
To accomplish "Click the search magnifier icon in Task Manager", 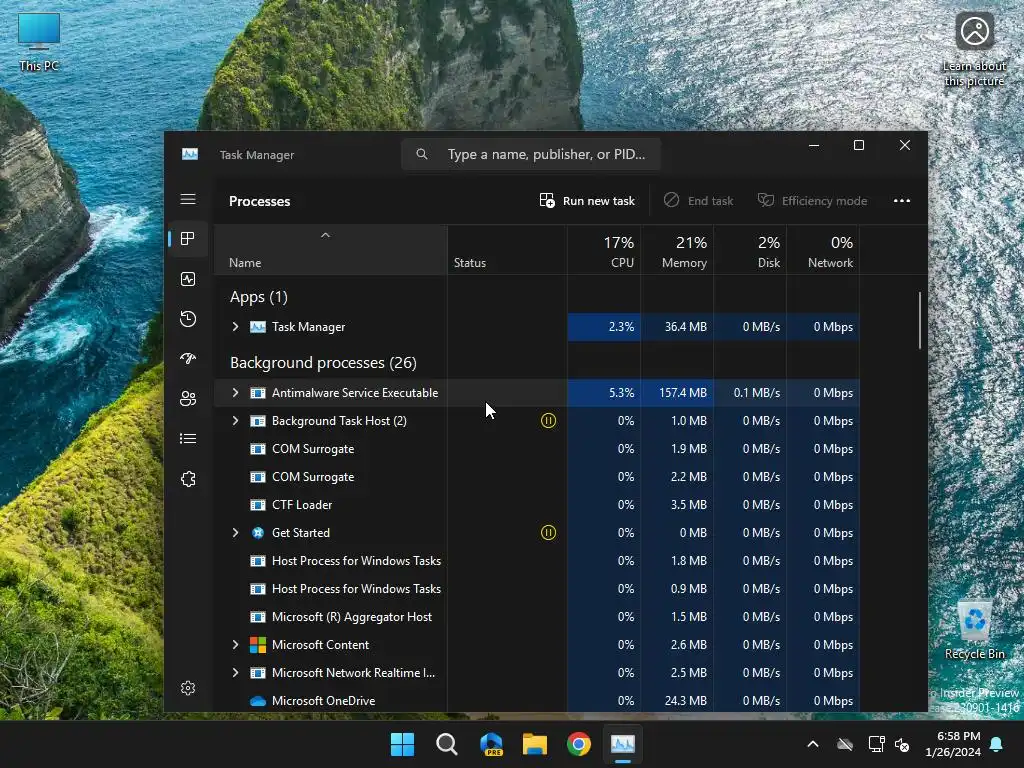I will point(422,154).
